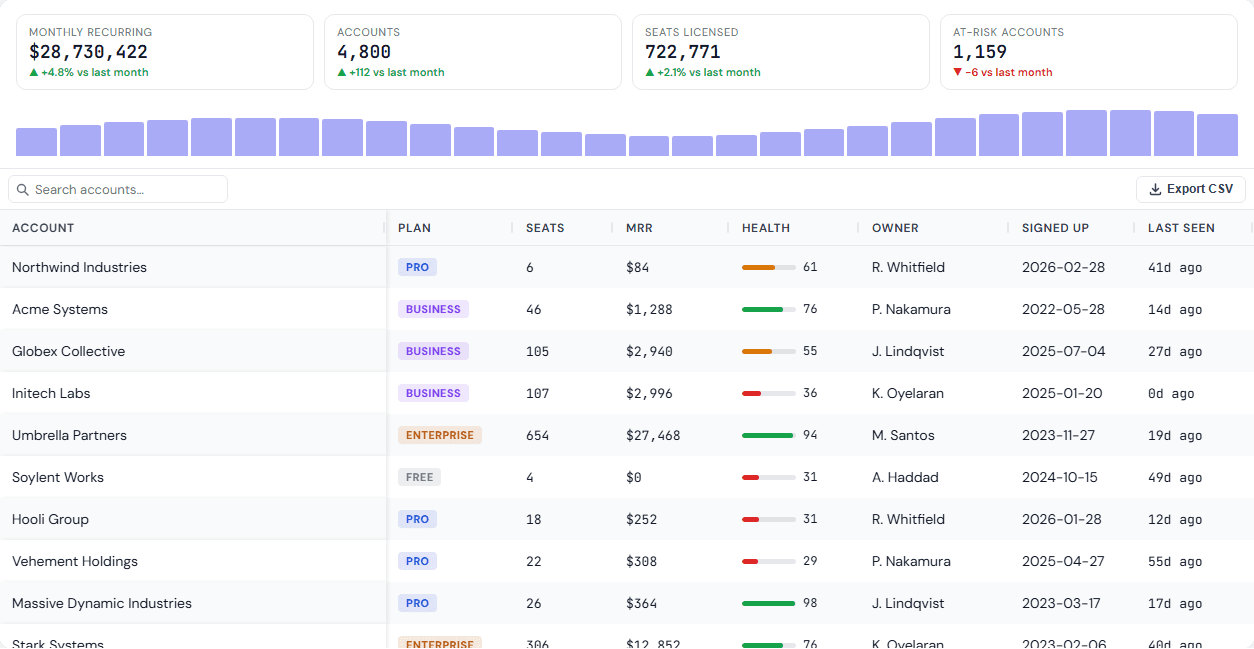Click signed up date 2024-10-15
The image size is (1254, 649).
[x=1060, y=477]
